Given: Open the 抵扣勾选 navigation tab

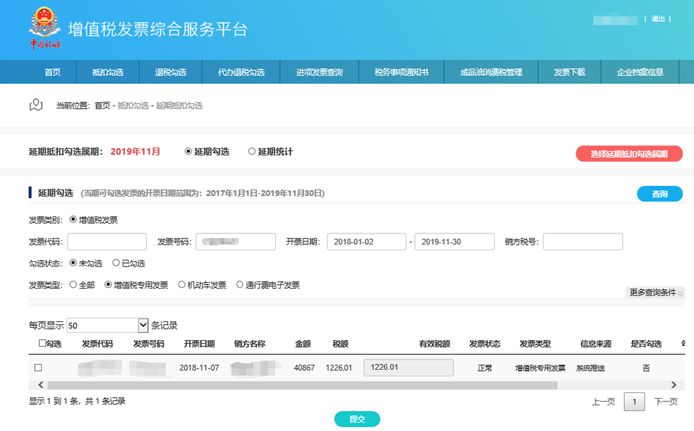Looking at the screenshot, I should [108, 72].
